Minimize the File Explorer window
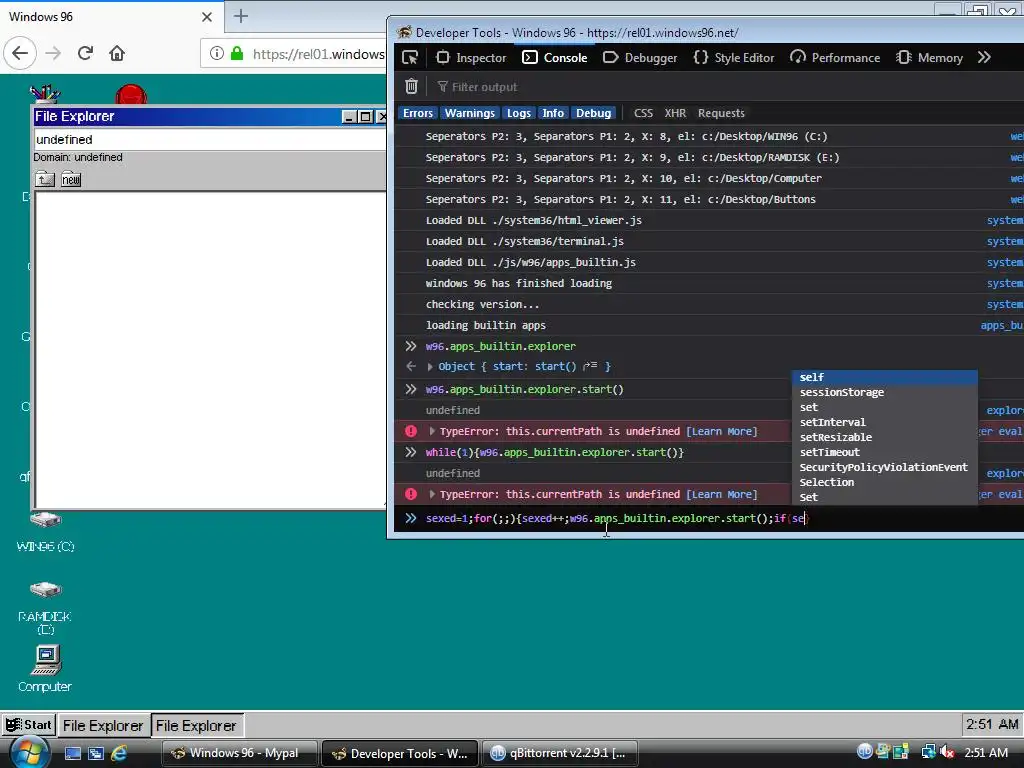Image resolution: width=1024 pixels, height=768 pixels. tap(349, 117)
